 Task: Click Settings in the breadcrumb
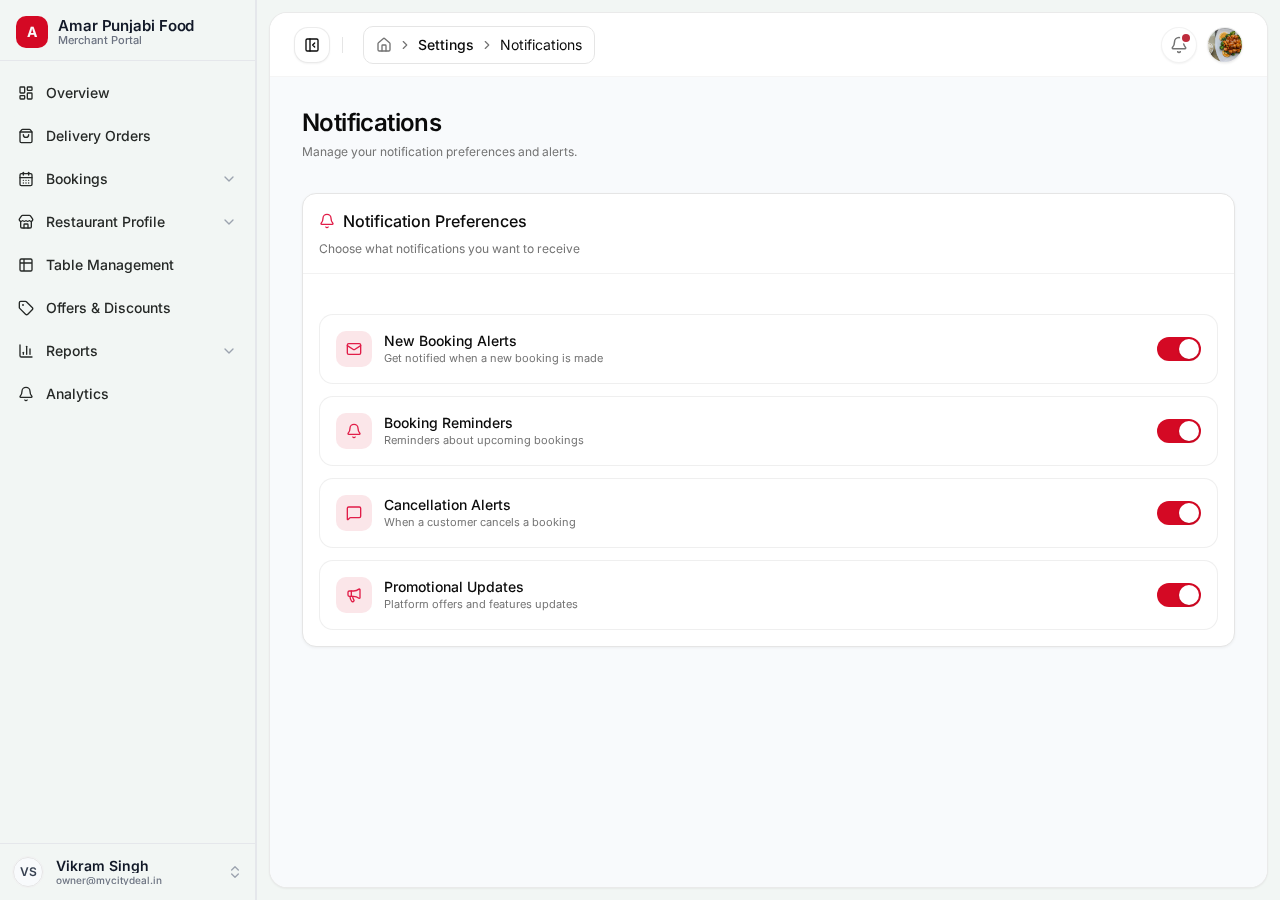coord(446,45)
